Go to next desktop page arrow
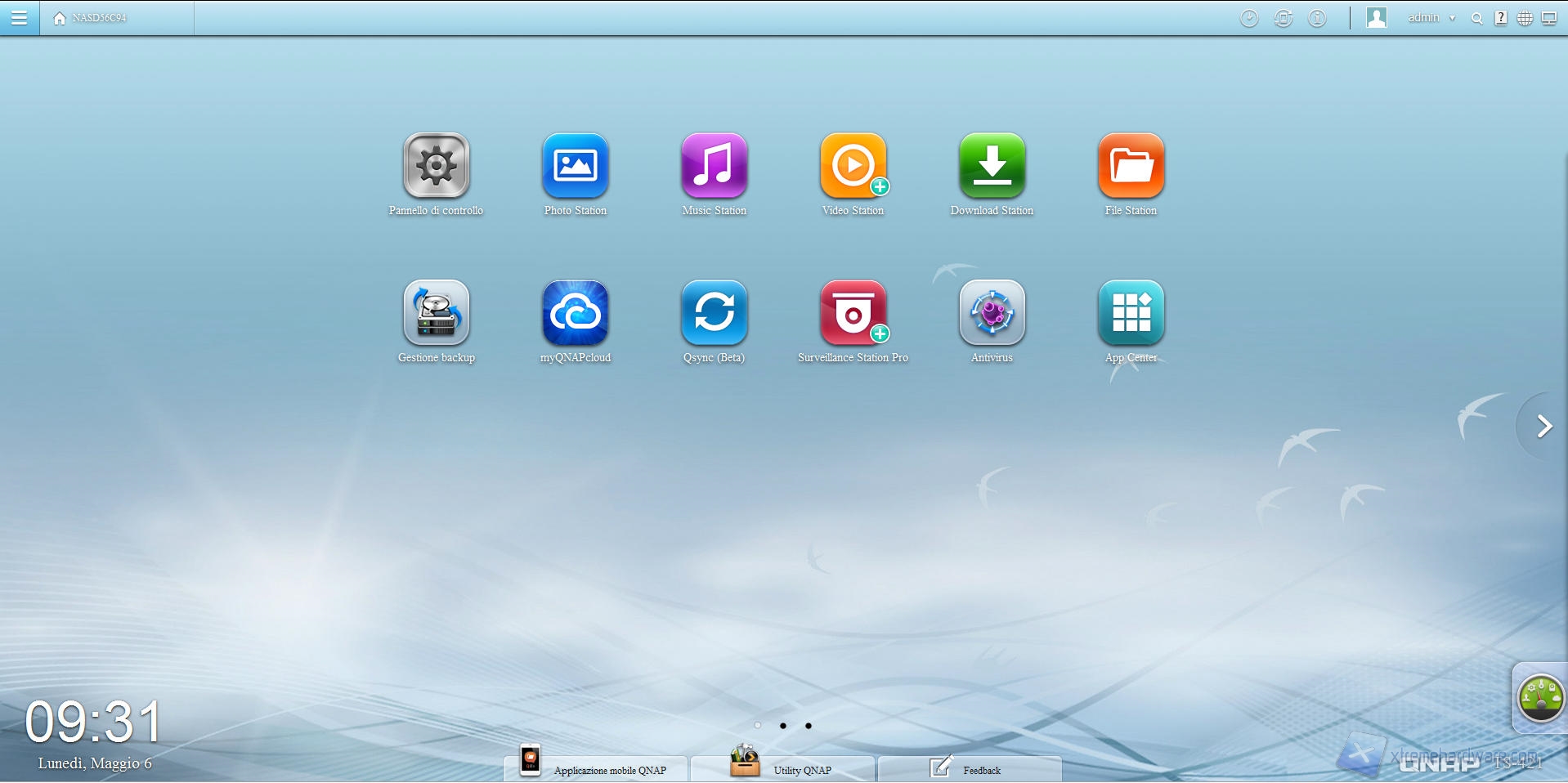The image size is (1568, 783). click(1543, 426)
